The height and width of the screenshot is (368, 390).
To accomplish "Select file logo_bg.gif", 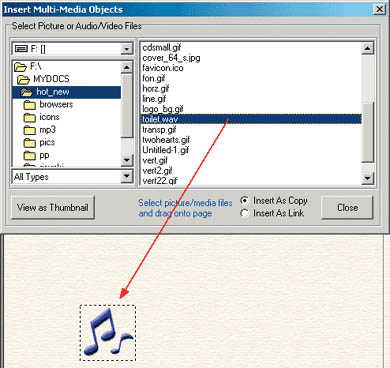I will point(163,109).
